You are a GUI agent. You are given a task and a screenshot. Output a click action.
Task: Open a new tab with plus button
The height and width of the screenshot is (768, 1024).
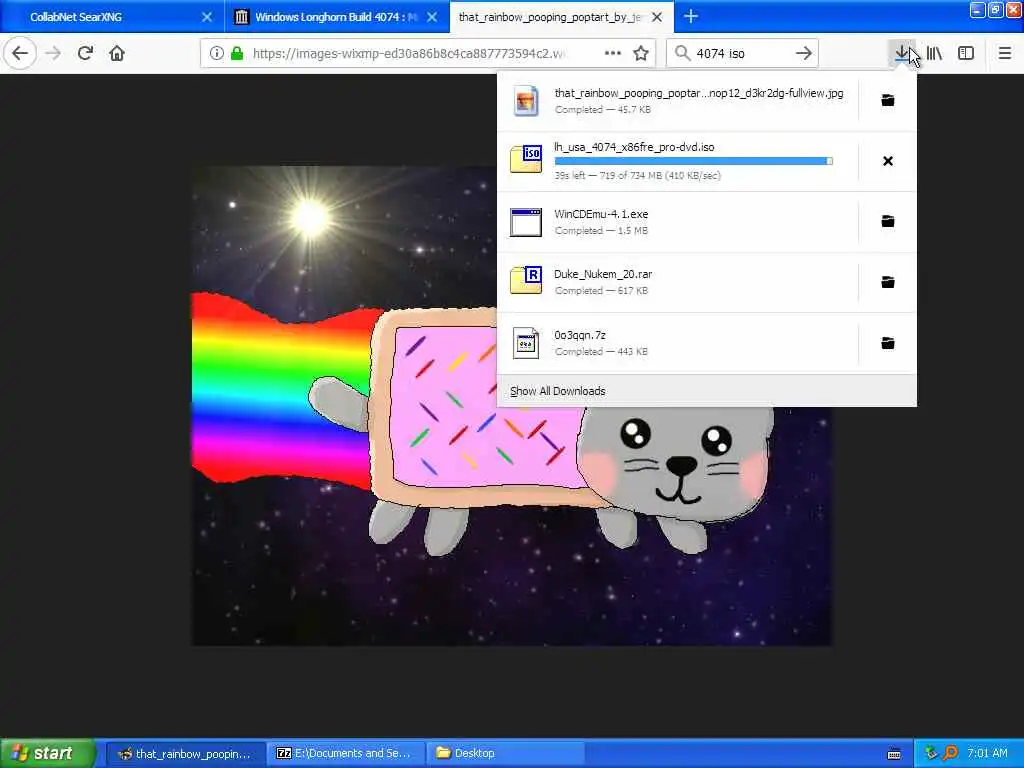coord(691,17)
